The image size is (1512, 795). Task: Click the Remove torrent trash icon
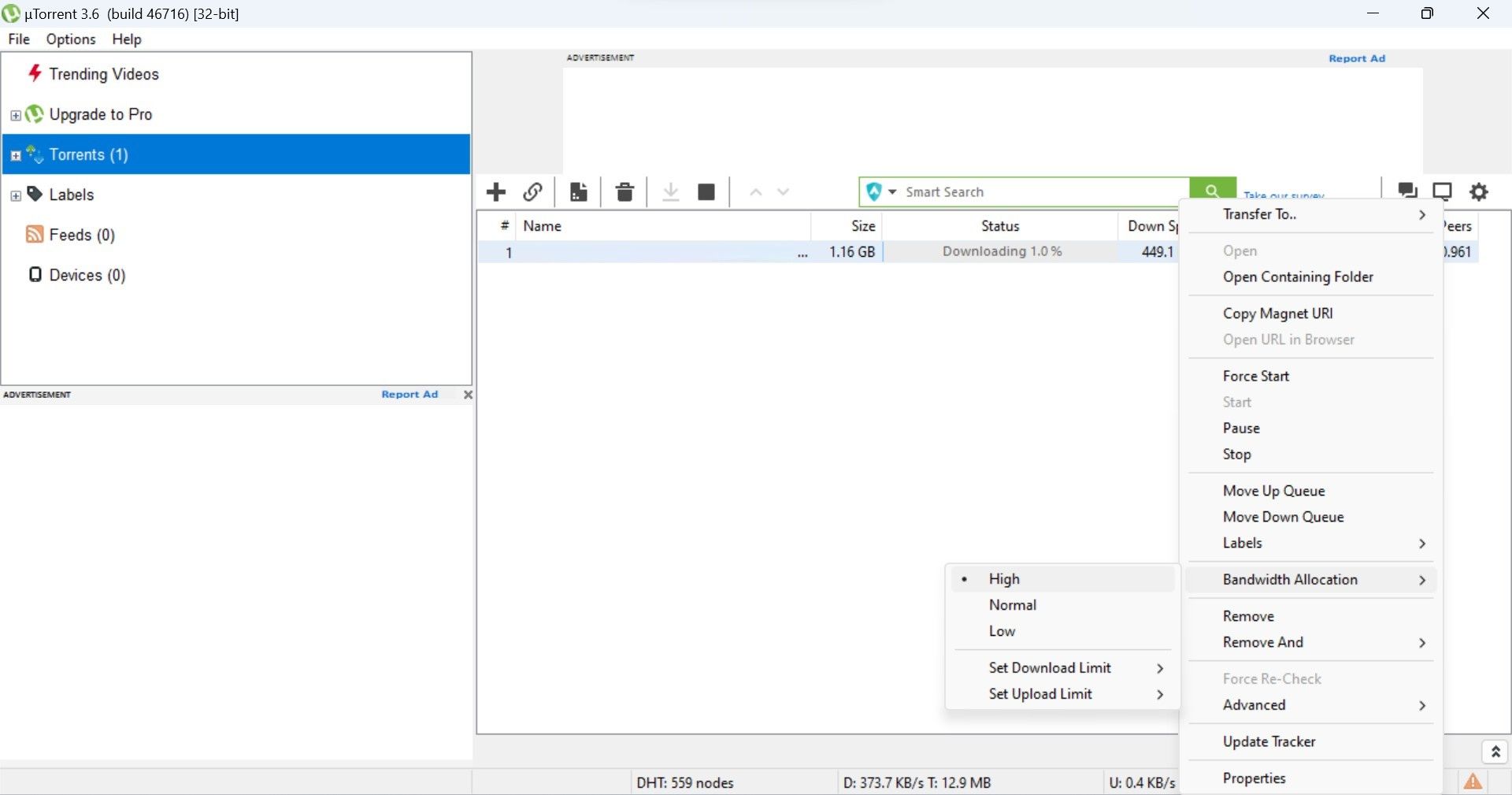[624, 191]
